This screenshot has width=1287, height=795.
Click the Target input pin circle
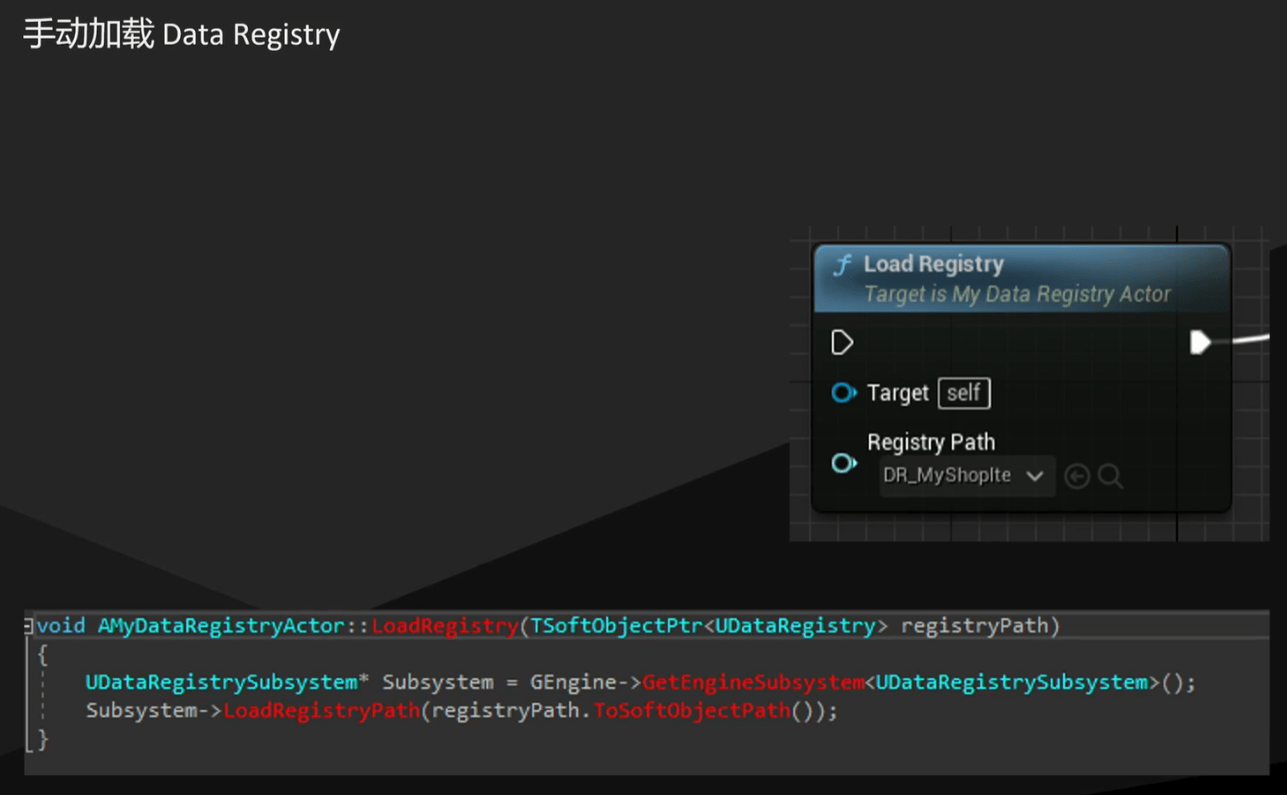click(843, 393)
